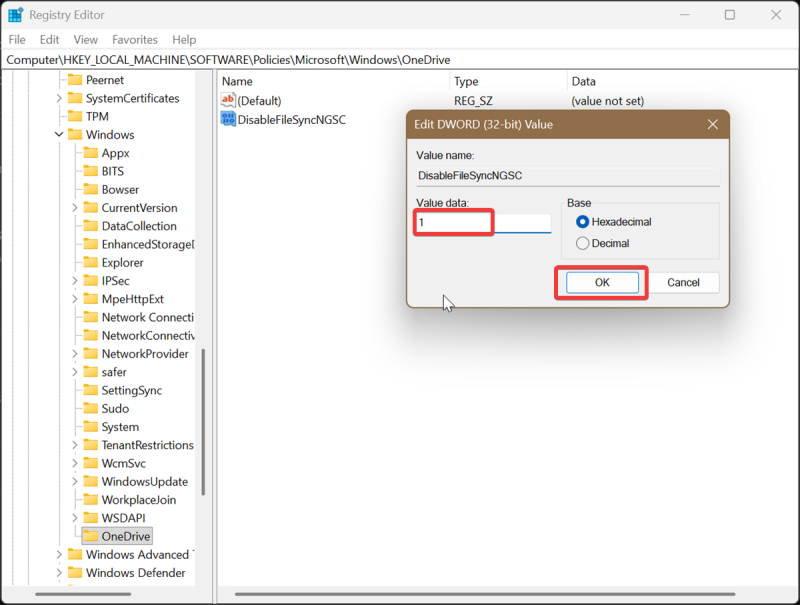Click the WcmSvc folder icon

pos(90,463)
